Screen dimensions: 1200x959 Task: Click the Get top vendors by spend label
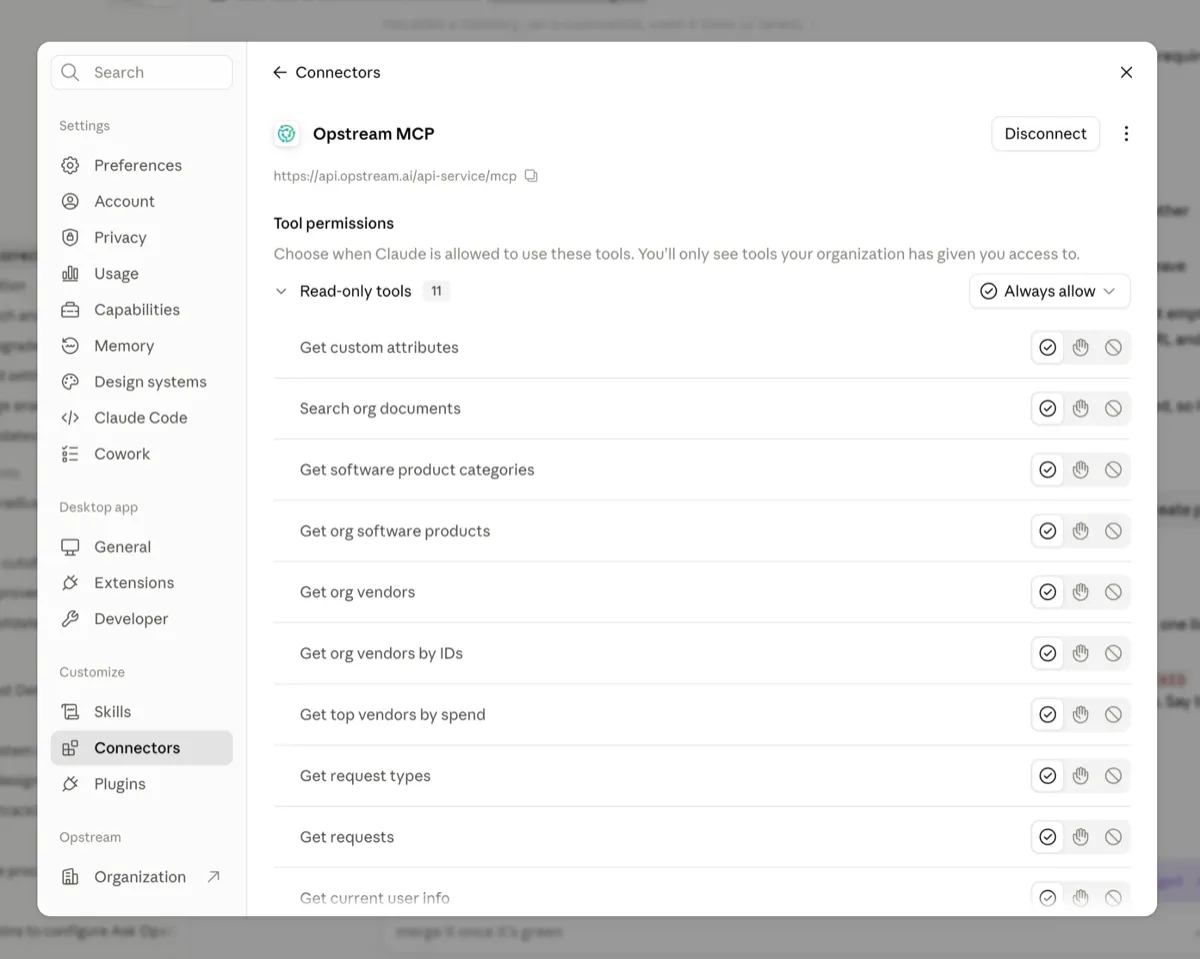coord(392,714)
